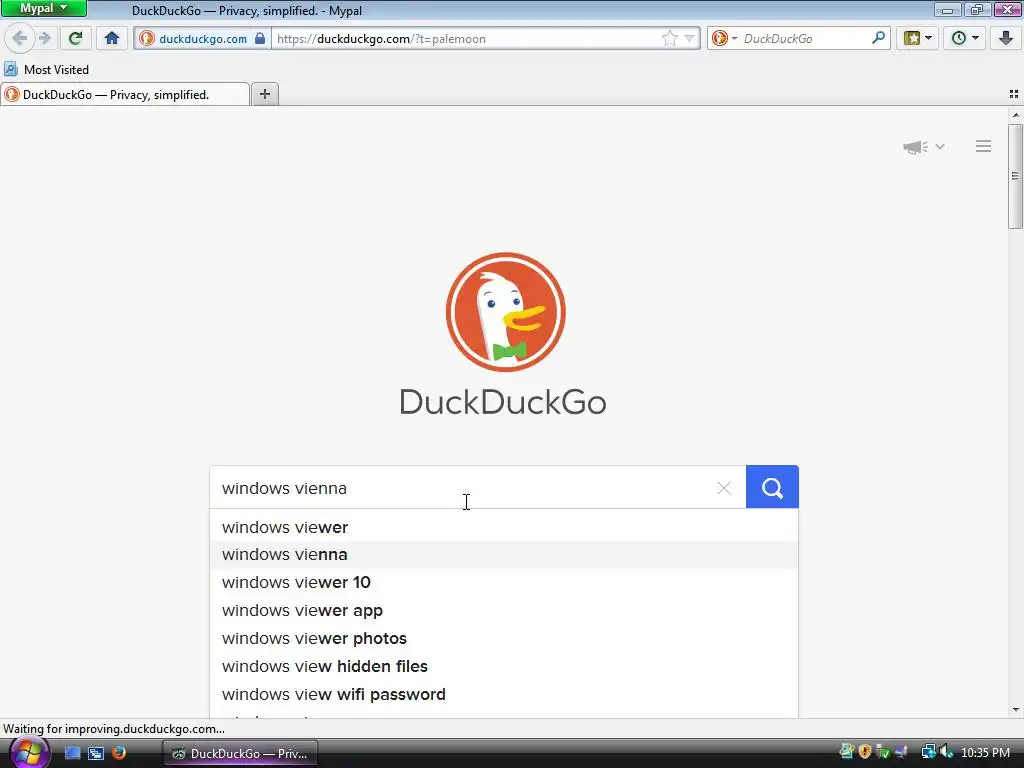Click the status bar loading message
Viewport: 1024px width, 768px height.
click(114, 729)
